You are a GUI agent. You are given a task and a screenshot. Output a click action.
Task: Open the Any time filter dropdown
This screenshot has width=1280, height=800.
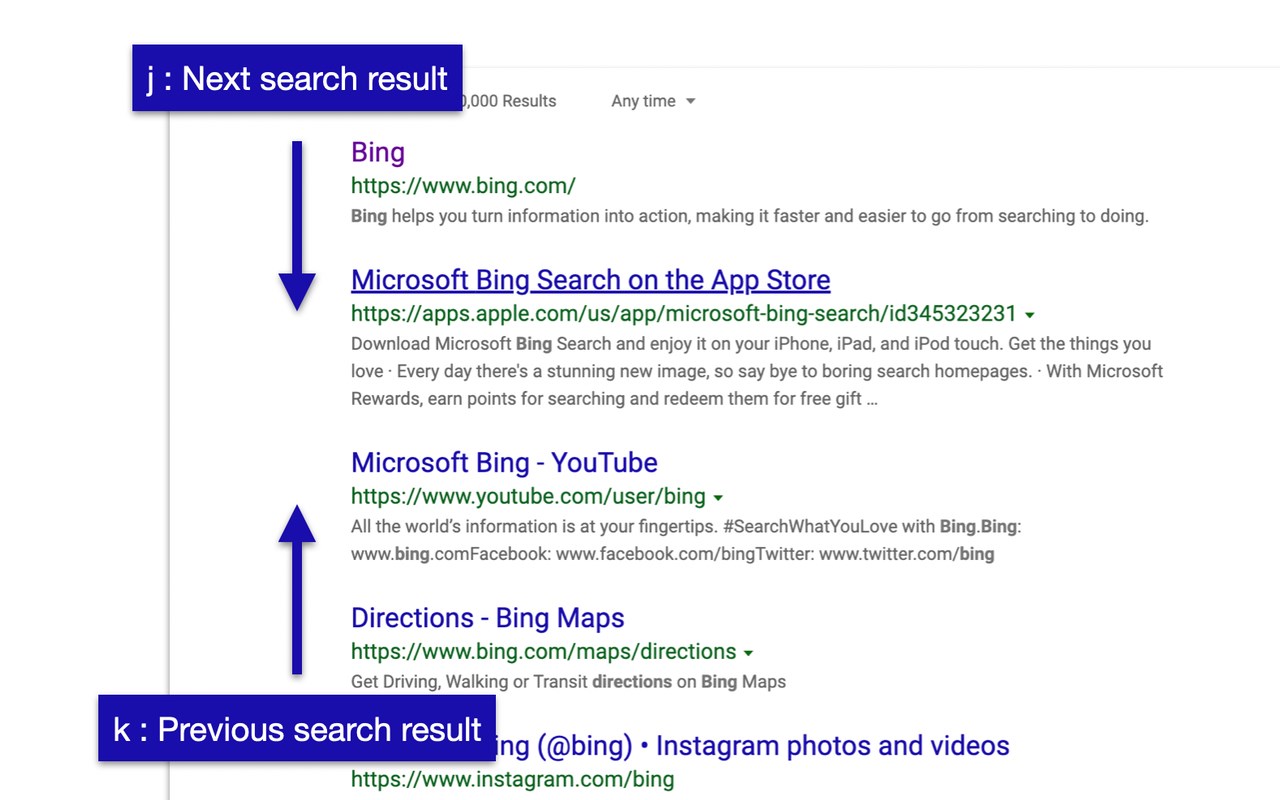(653, 101)
